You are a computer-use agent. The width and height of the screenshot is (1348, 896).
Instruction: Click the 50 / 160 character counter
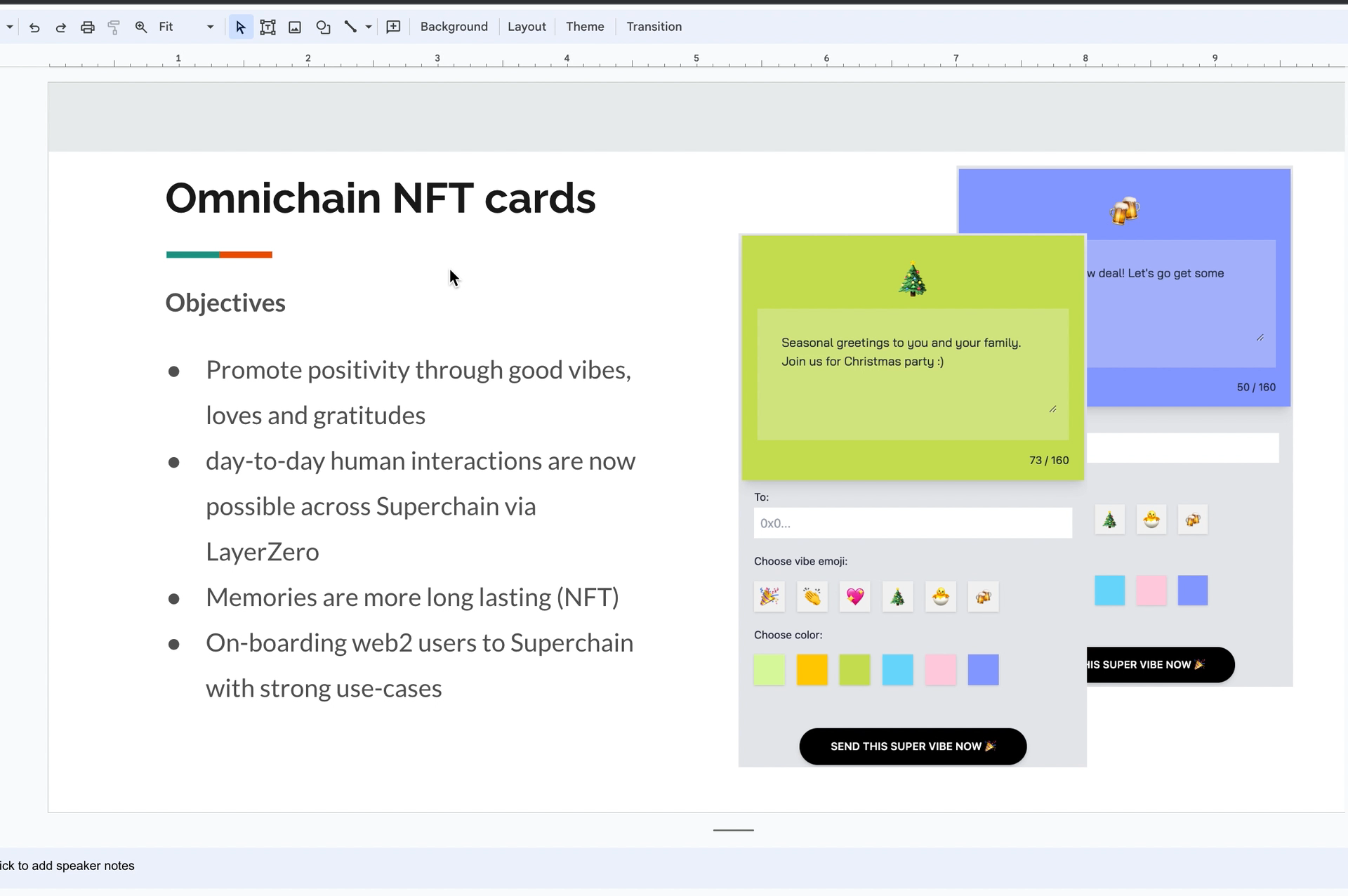tap(1256, 388)
